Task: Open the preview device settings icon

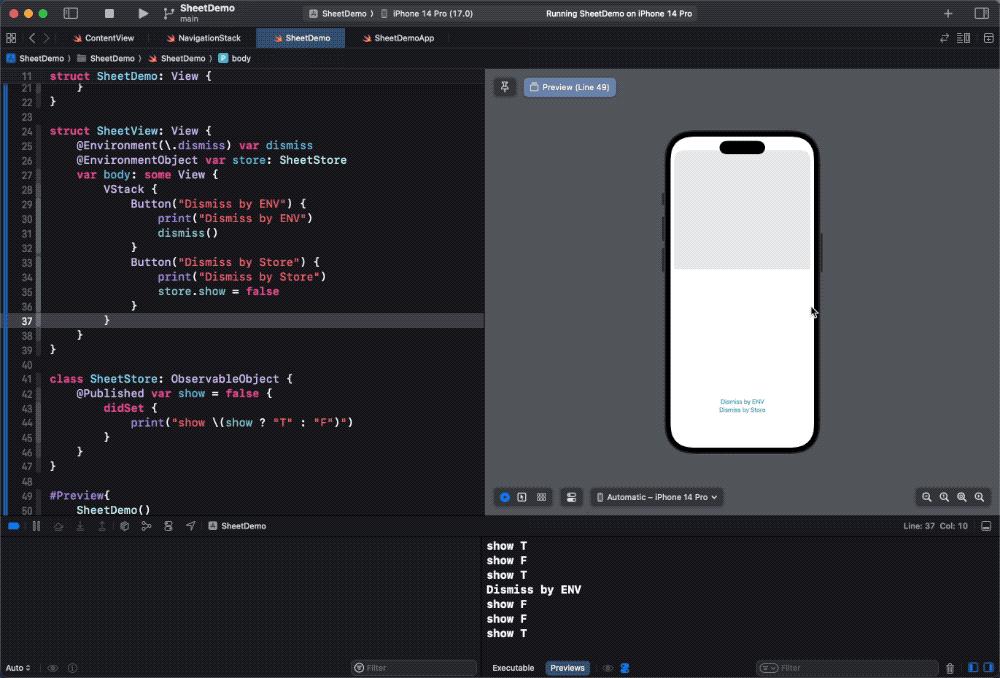Action: [x=571, y=497]
